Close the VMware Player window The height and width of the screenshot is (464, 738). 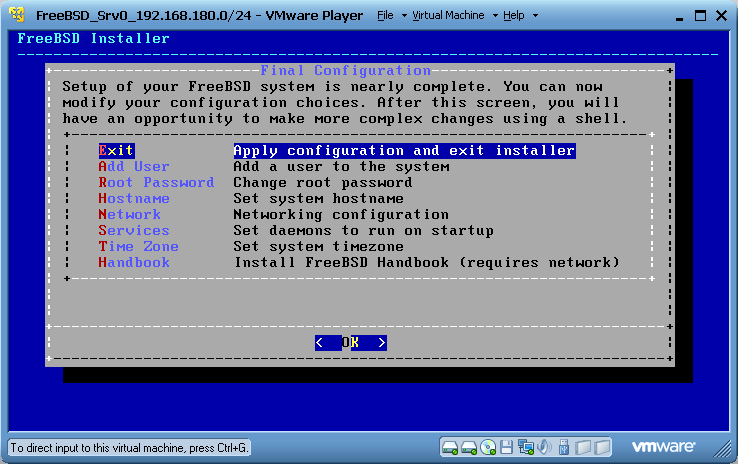click(x=721, y=16)
